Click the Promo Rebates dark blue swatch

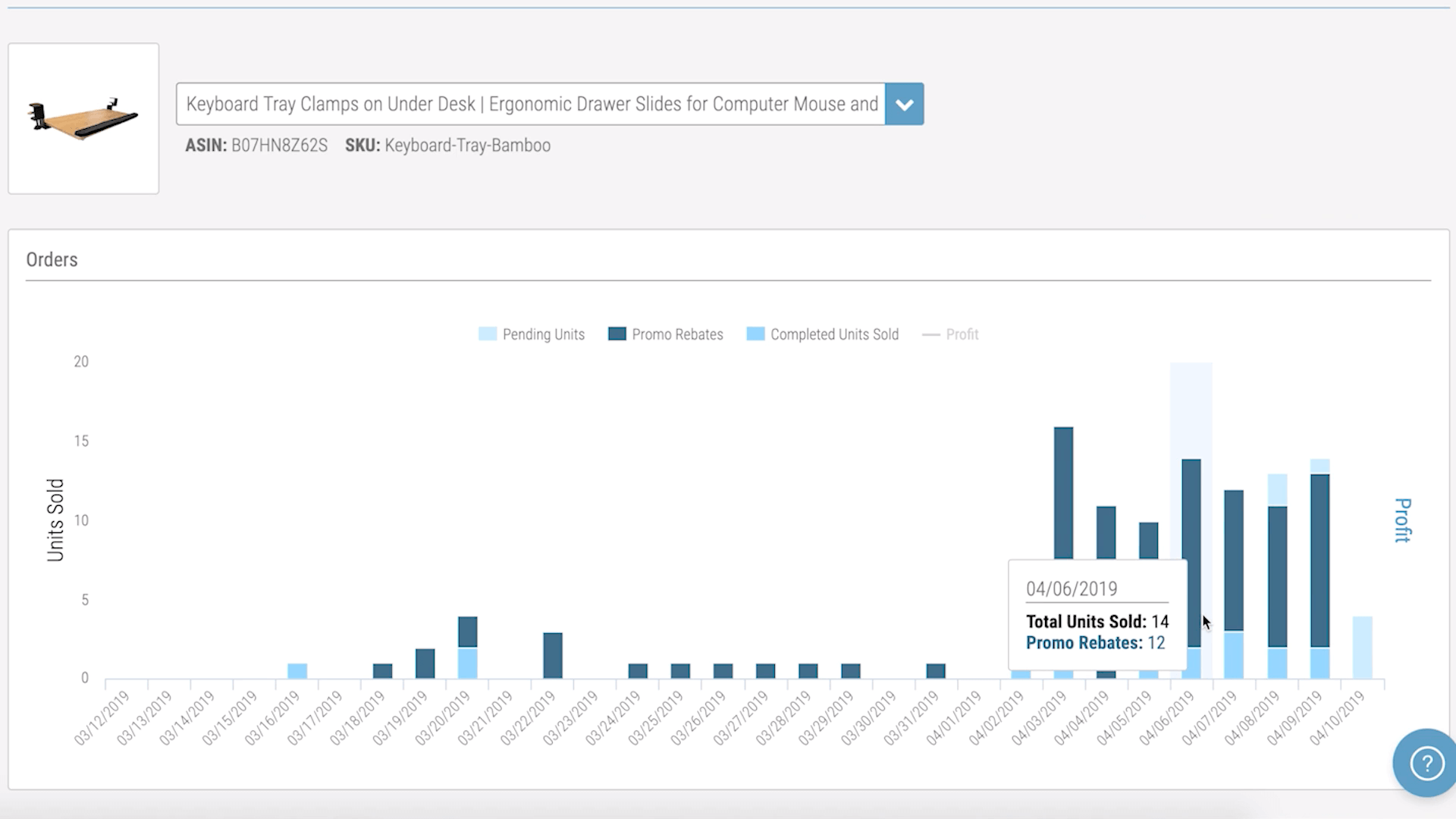[x=617, y=334]
